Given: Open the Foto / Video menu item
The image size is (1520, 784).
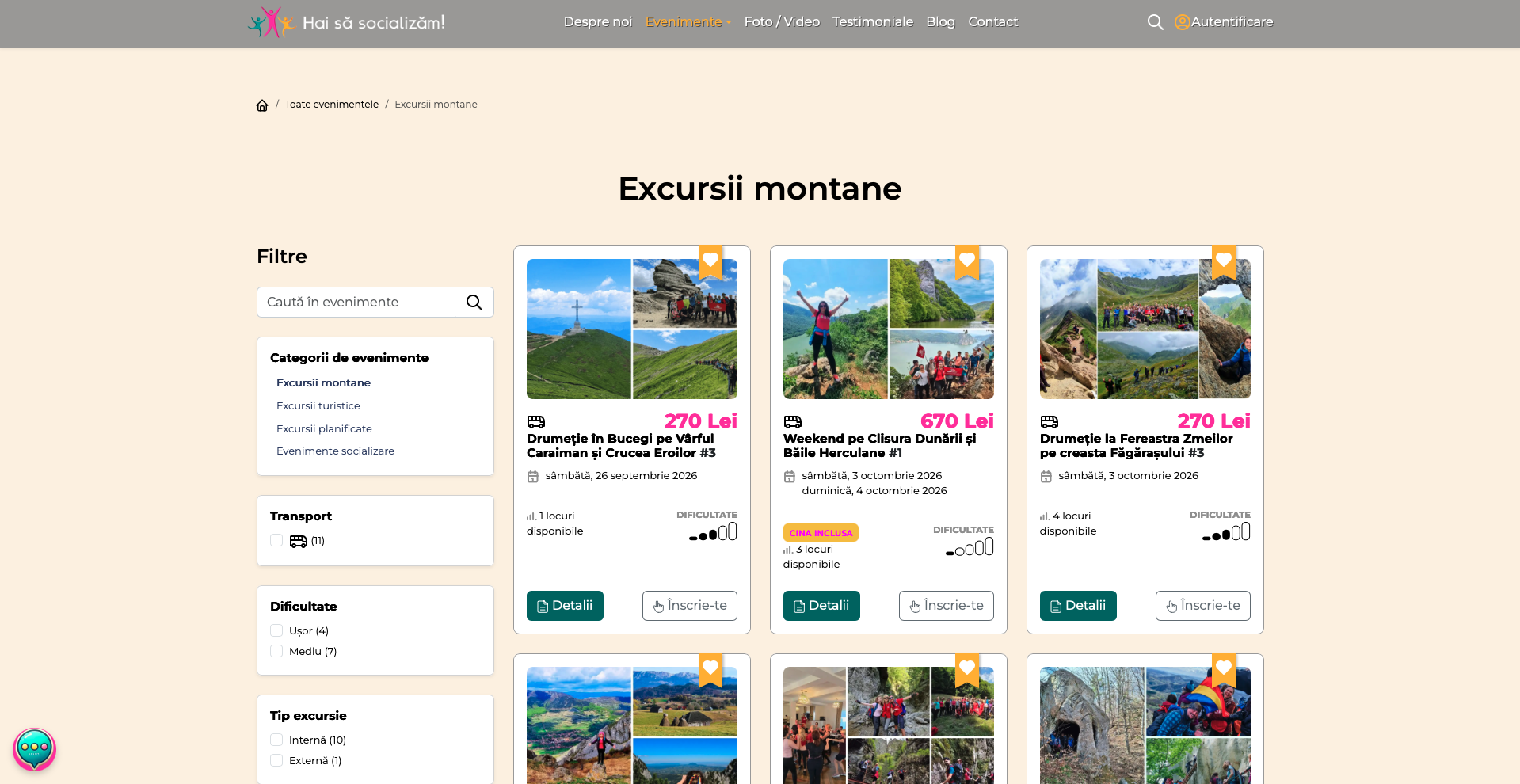Looking at the screenshot, I should [782, 22].
